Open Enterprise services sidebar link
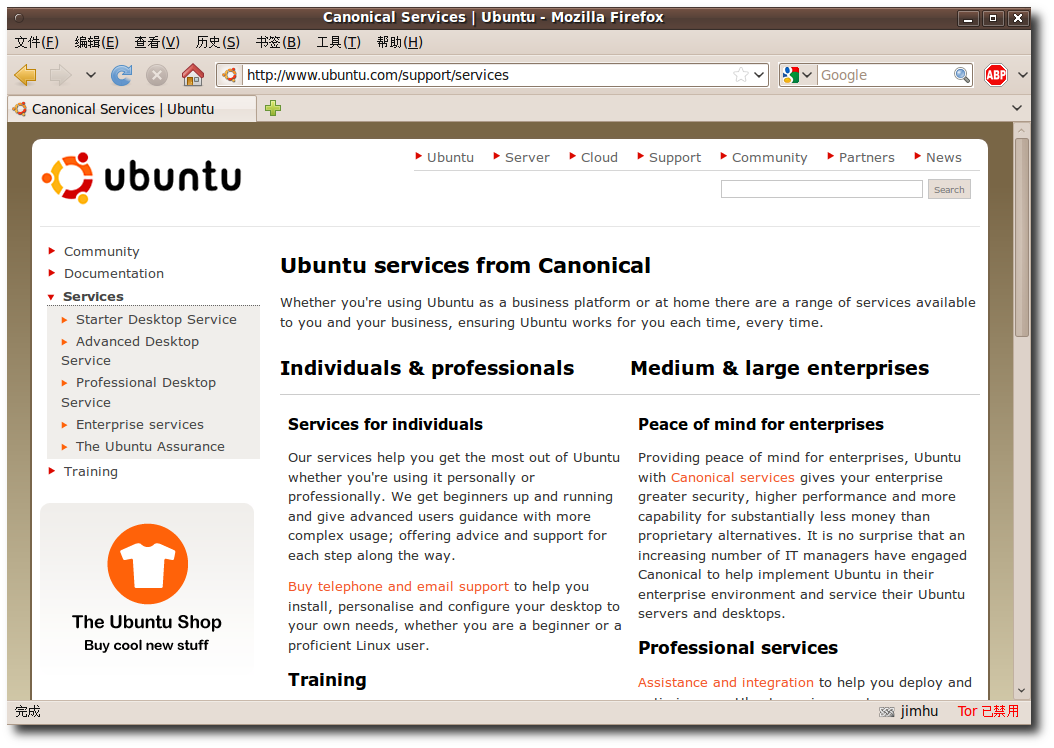The image size is (1054, 748). pos(140,425)
